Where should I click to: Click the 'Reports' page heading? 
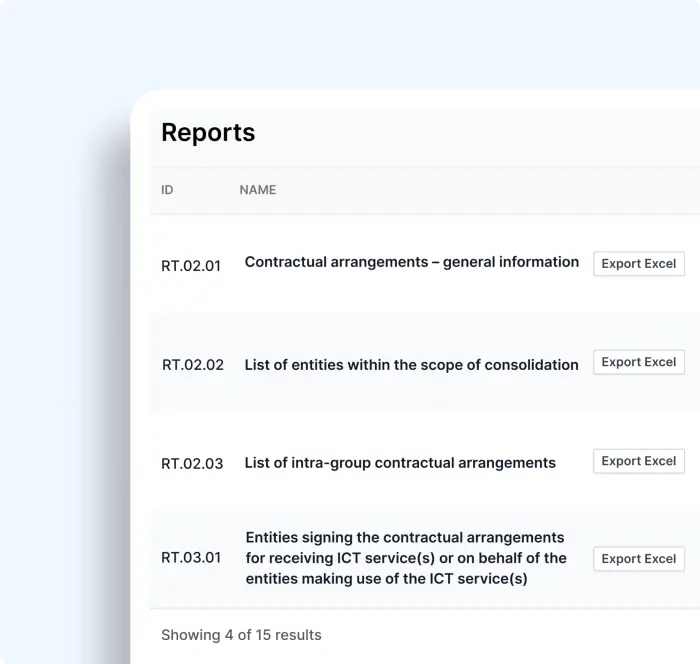[x=208, y=133]
